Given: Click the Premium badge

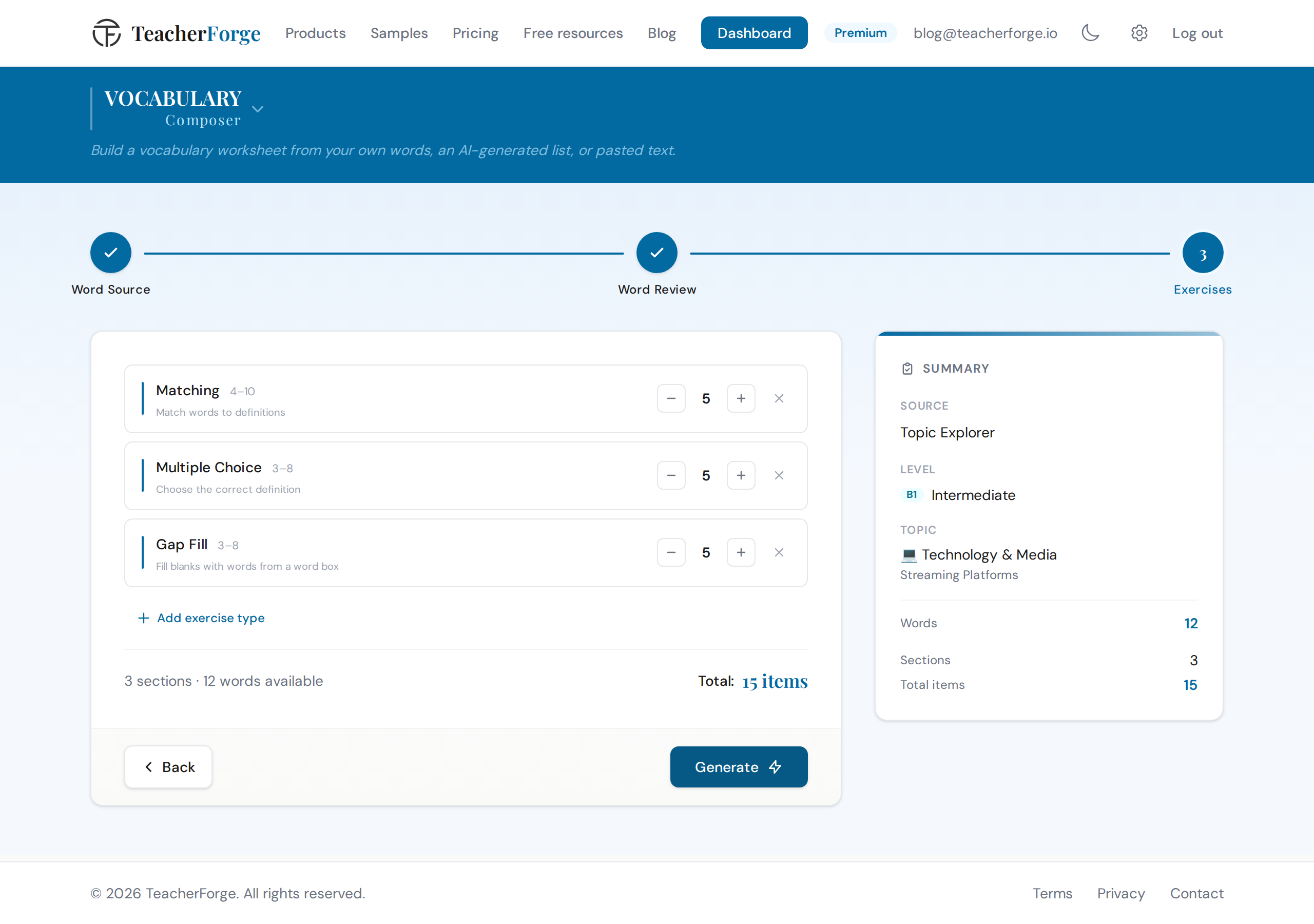Looking at the screenshot, I should [x=860, y=33].
